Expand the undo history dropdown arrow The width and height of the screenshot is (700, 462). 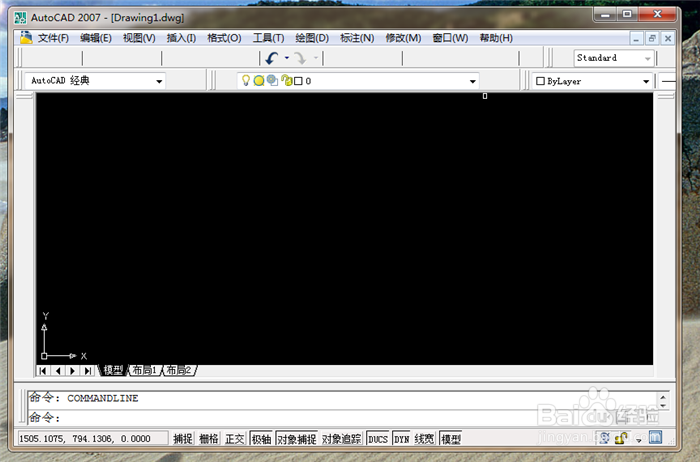pos(287,58)
